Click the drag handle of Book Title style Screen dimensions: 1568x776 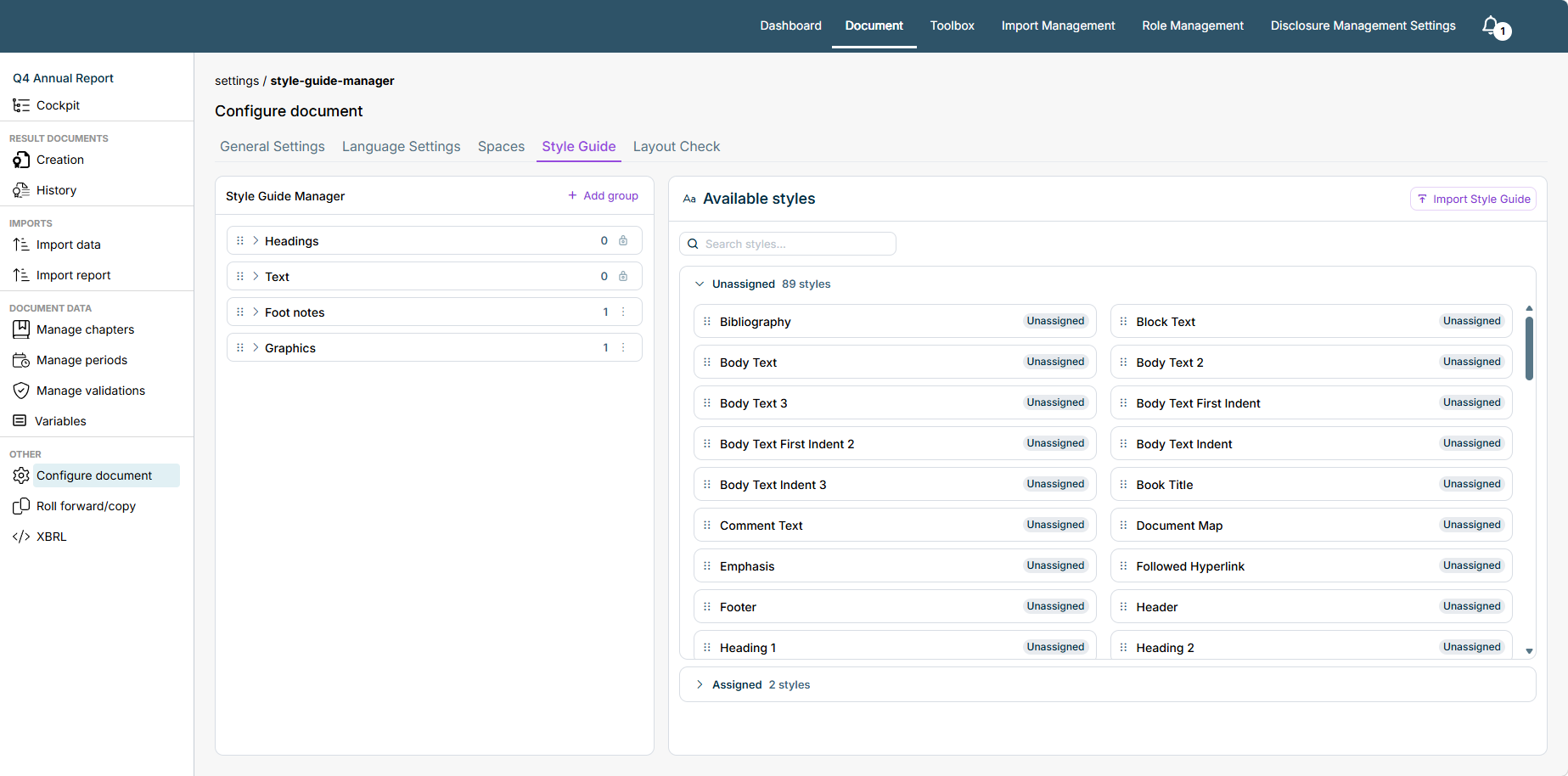pos(1123,484)
